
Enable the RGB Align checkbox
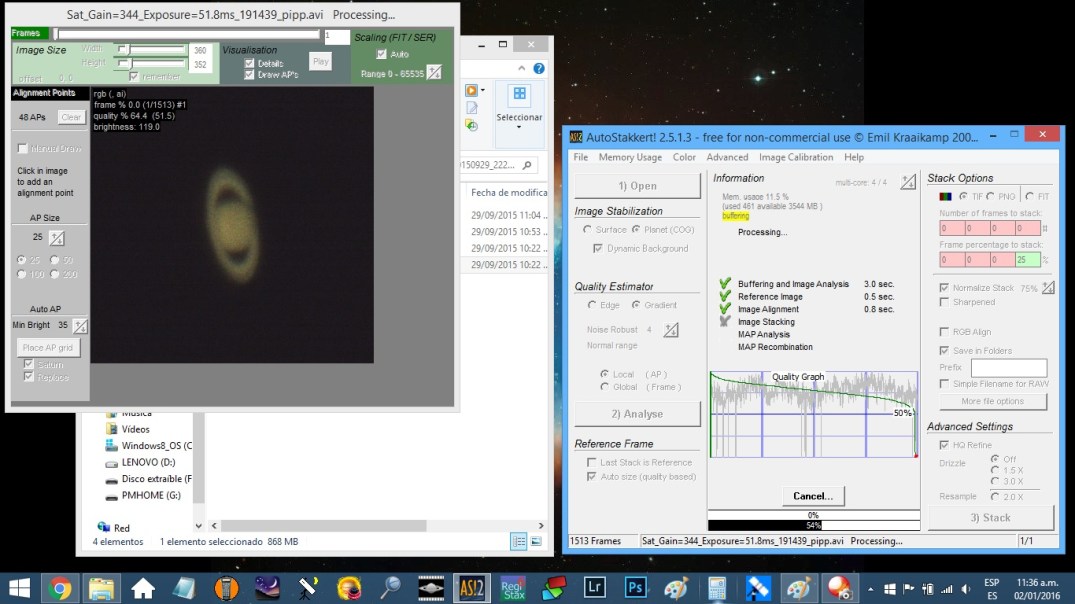pos(945,332)
